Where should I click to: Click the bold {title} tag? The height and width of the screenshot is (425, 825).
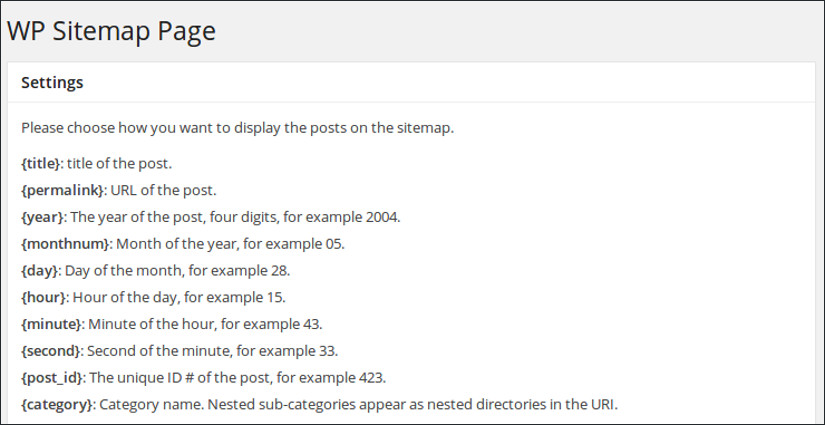point(40,162)
